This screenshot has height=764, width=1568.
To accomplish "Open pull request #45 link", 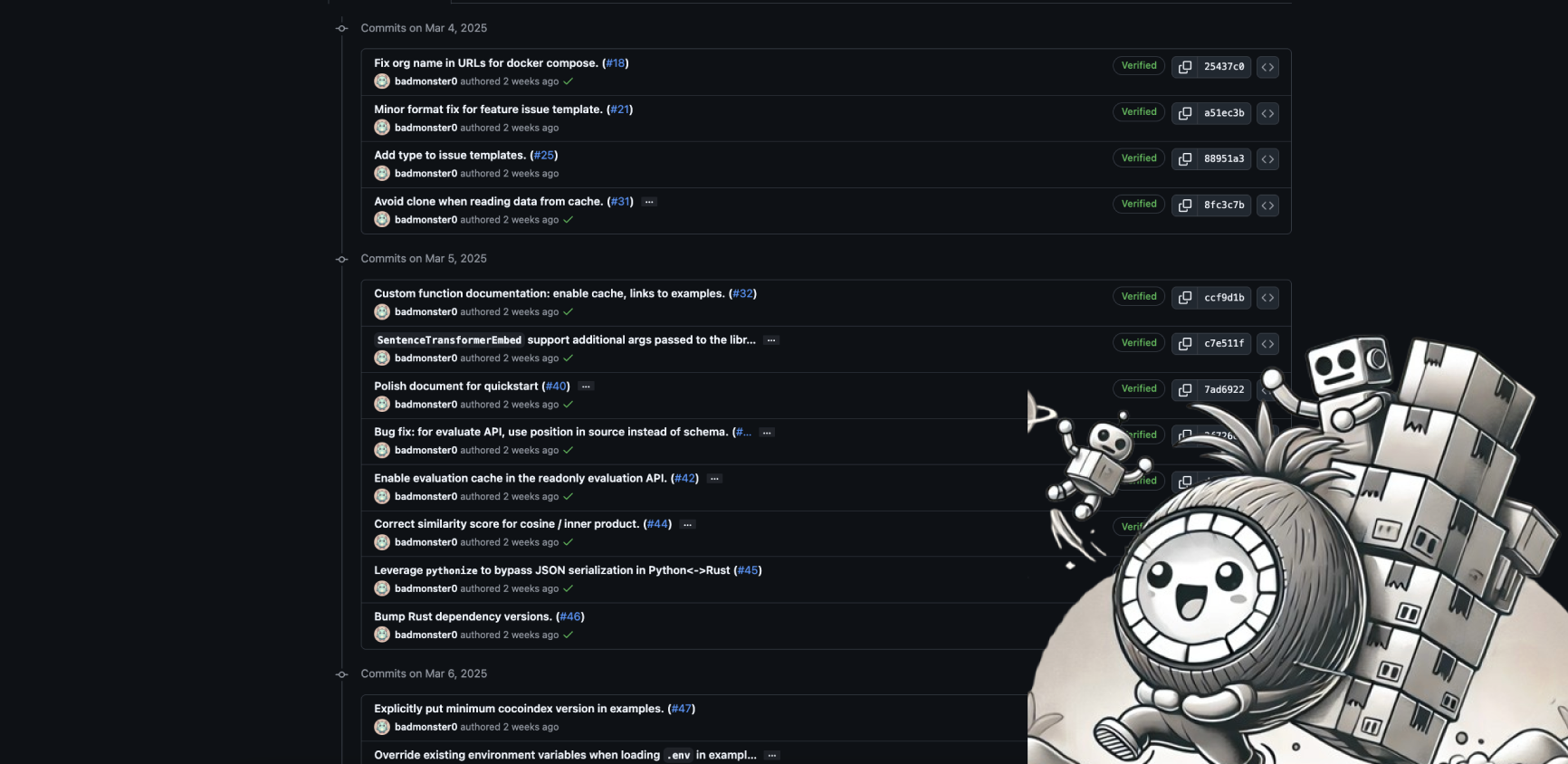I will point(748,570).
